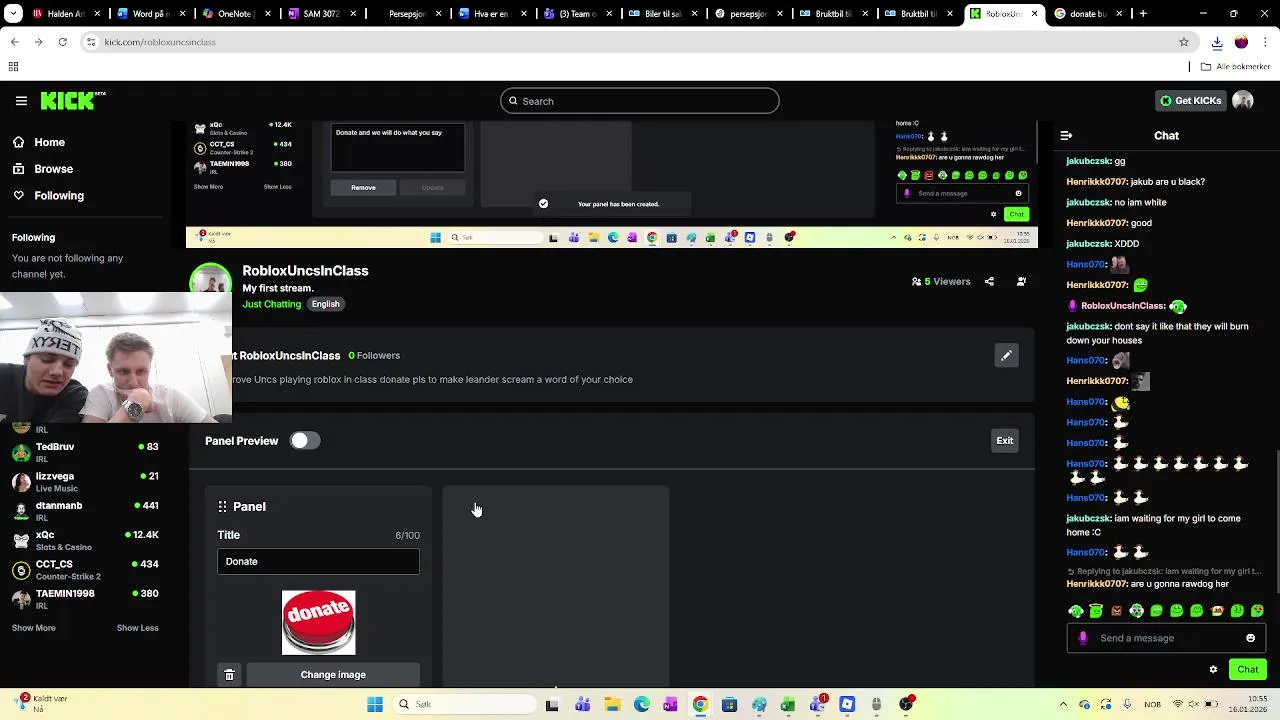
Task: Open browser downloads icon
Action: [x=1217, y=42]
